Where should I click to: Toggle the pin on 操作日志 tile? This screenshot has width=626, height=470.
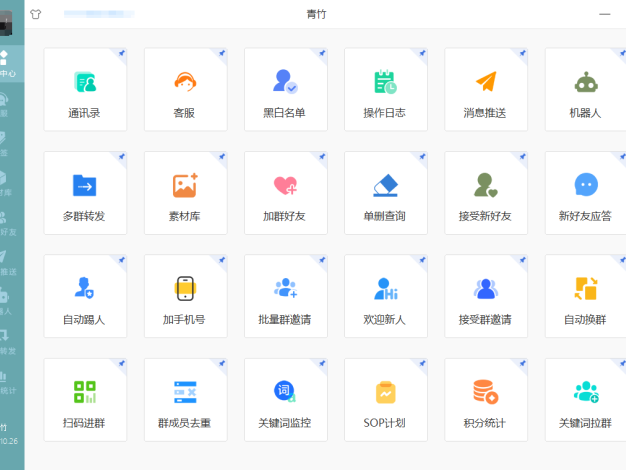coord(422,53)
